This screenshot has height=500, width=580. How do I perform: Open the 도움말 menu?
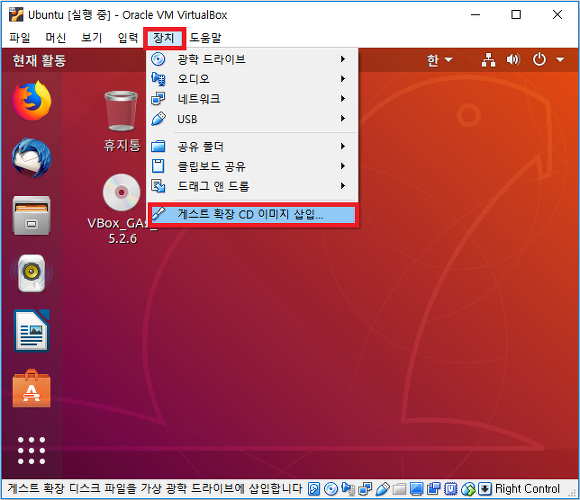click(x=205, y=38)
